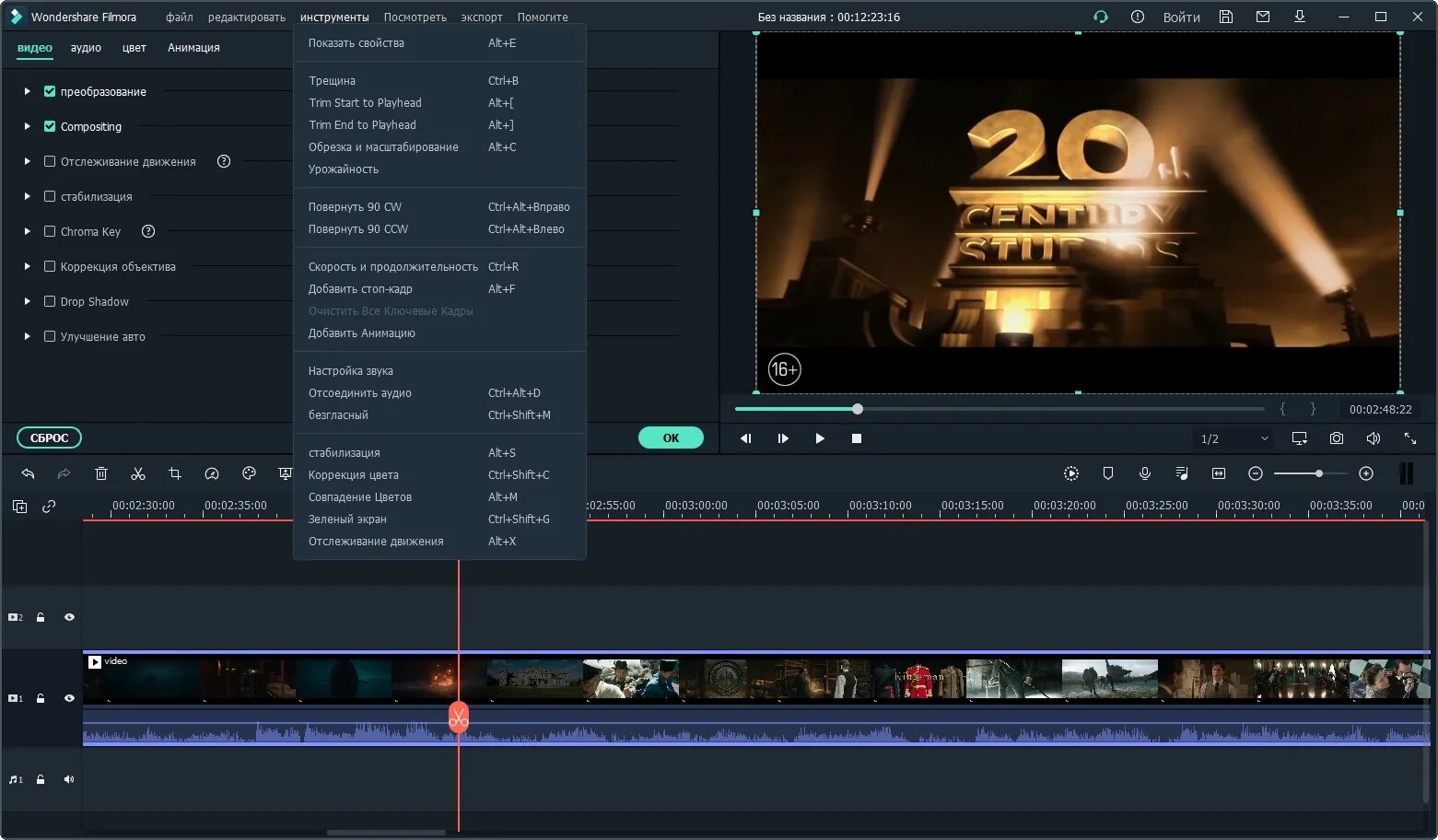Enable Chroma Key checkbox
This screenshot has height=840, width=1438.
click(x=50, y=231)
